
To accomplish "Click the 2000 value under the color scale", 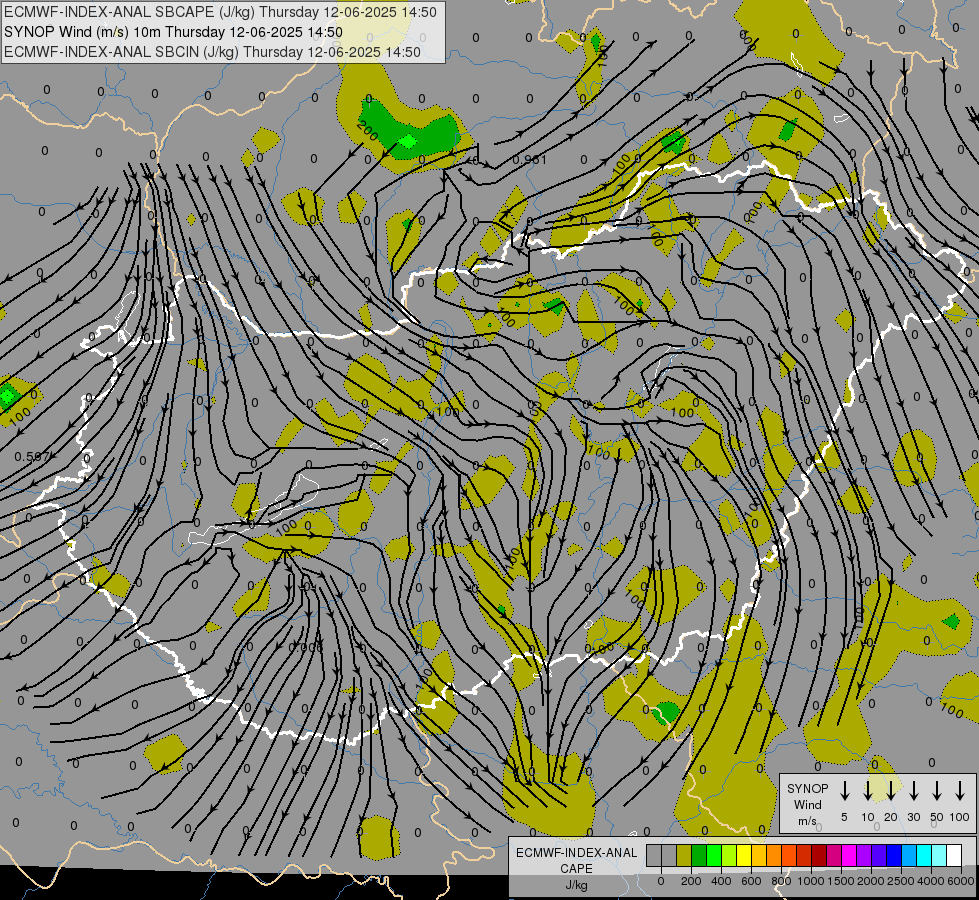I will [871, 881].
